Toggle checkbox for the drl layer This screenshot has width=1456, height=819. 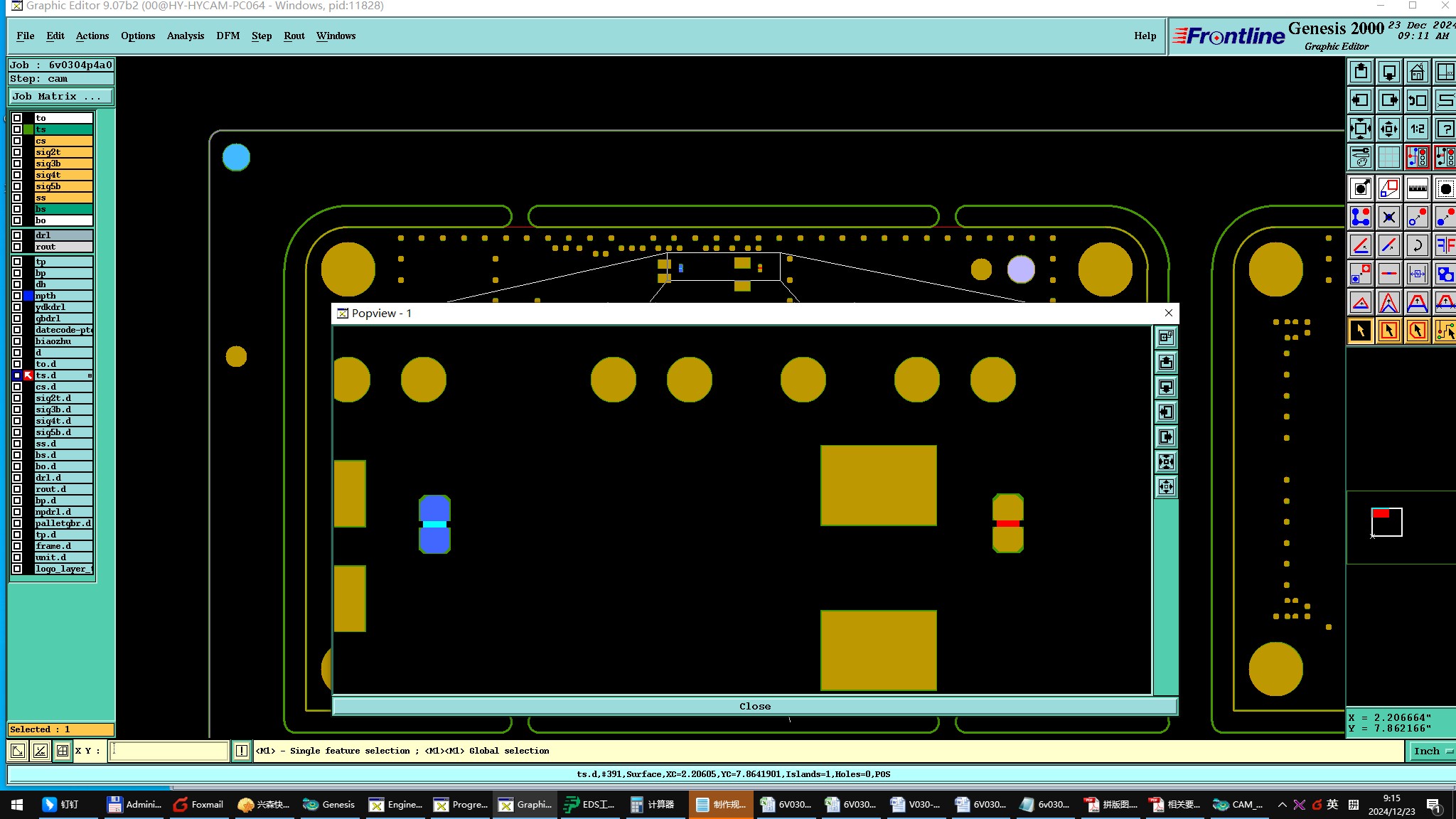click(x=17, y=235)
